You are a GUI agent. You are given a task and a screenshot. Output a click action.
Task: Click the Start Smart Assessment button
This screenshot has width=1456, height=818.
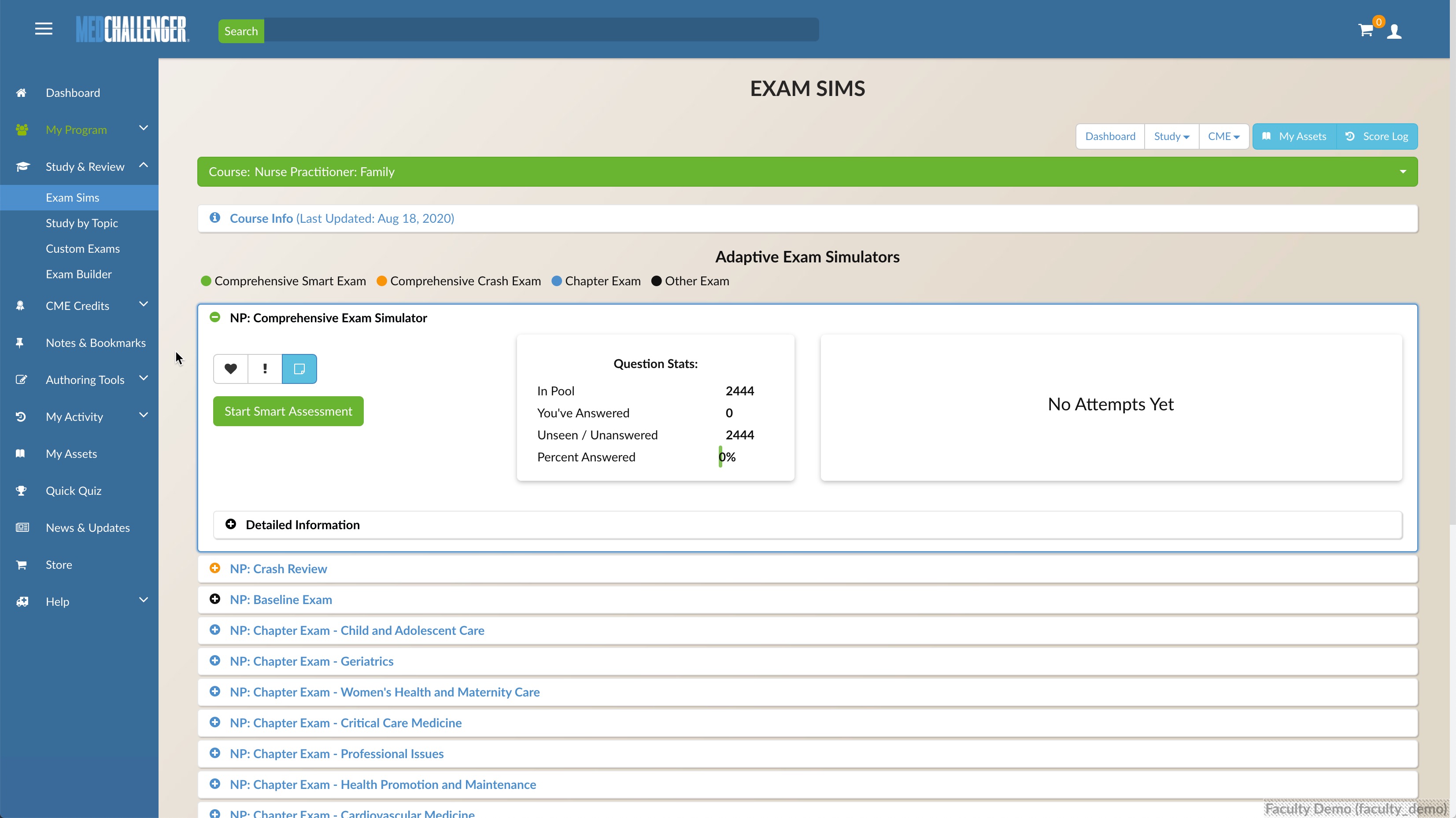(x=288, y=411)
